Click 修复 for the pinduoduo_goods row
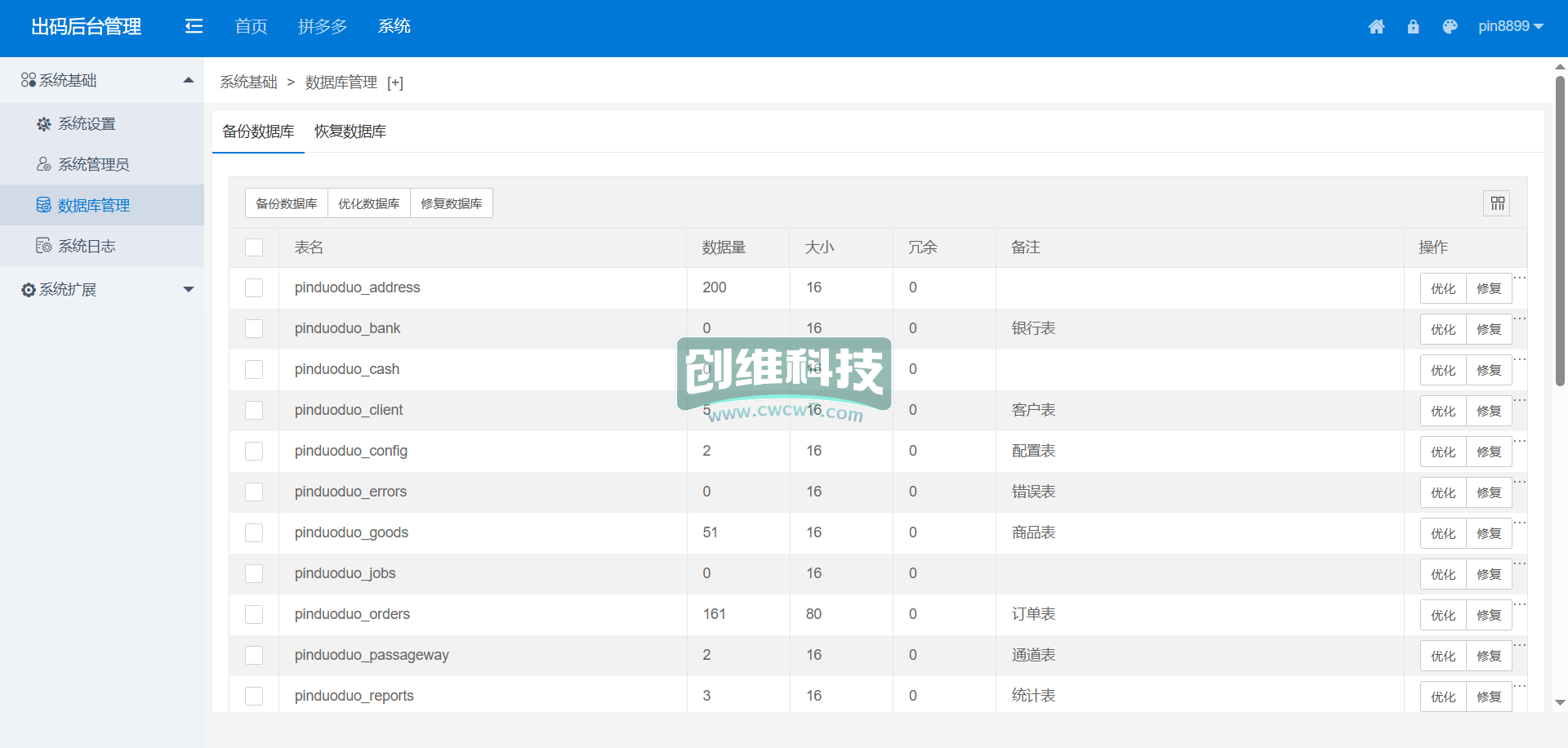The width and height of the screenshot is (1568, 748). tap(1489, 533)
